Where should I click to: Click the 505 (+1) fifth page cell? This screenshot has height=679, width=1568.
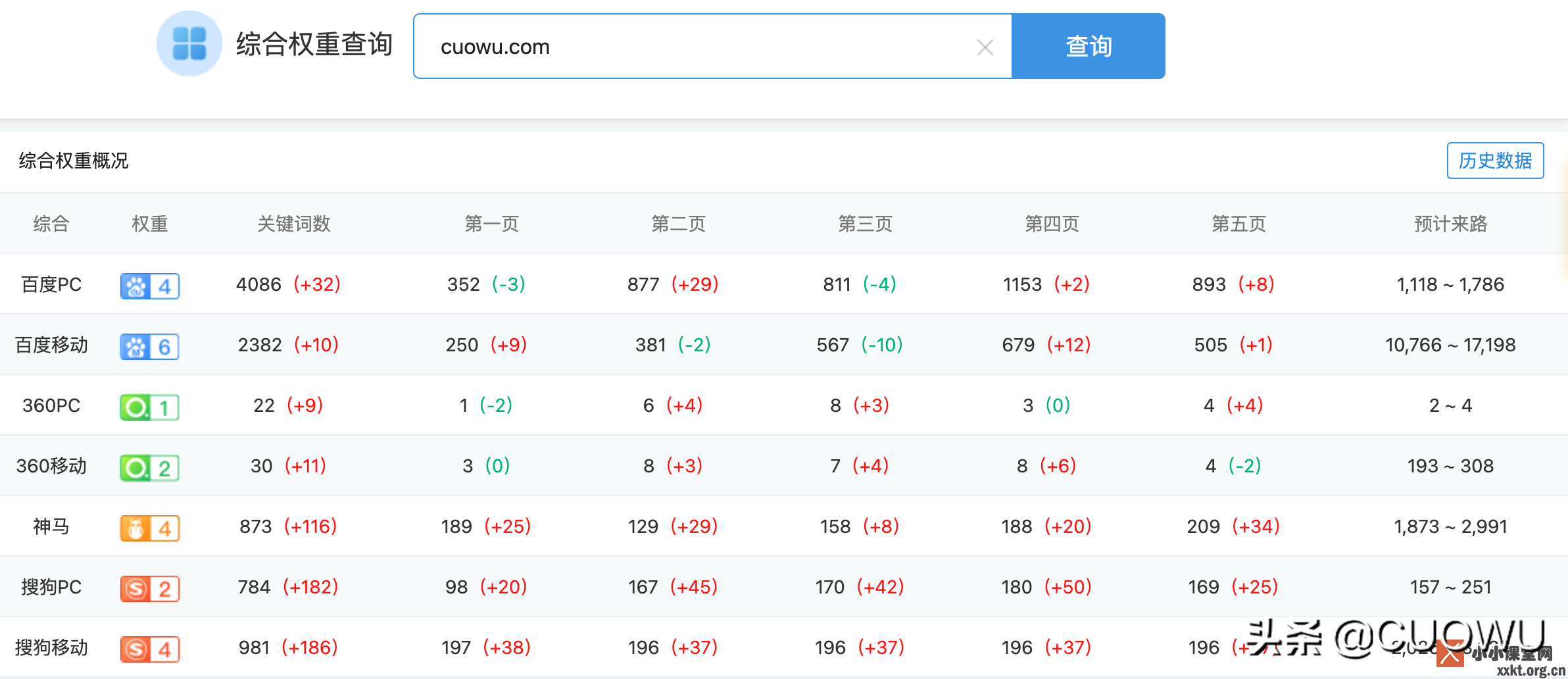pos(1233,345)
